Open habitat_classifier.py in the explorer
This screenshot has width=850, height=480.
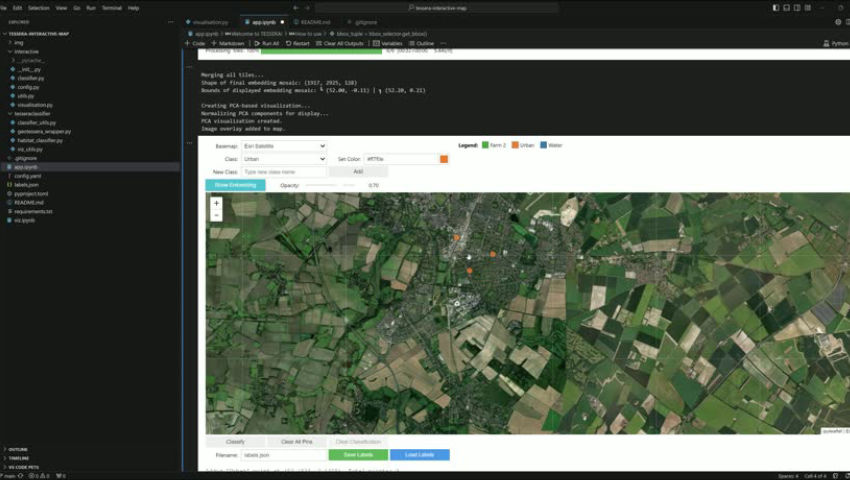coord(40,140)
